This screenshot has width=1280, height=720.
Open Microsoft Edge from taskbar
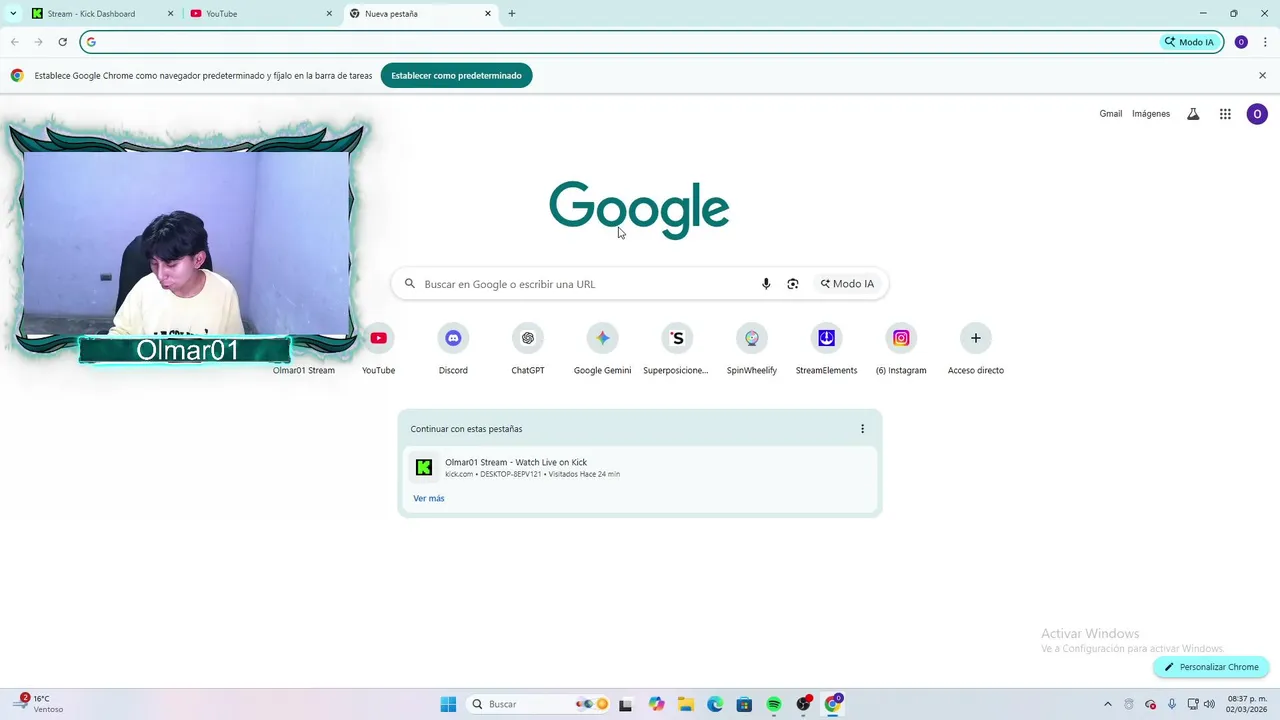pos(715,704)
